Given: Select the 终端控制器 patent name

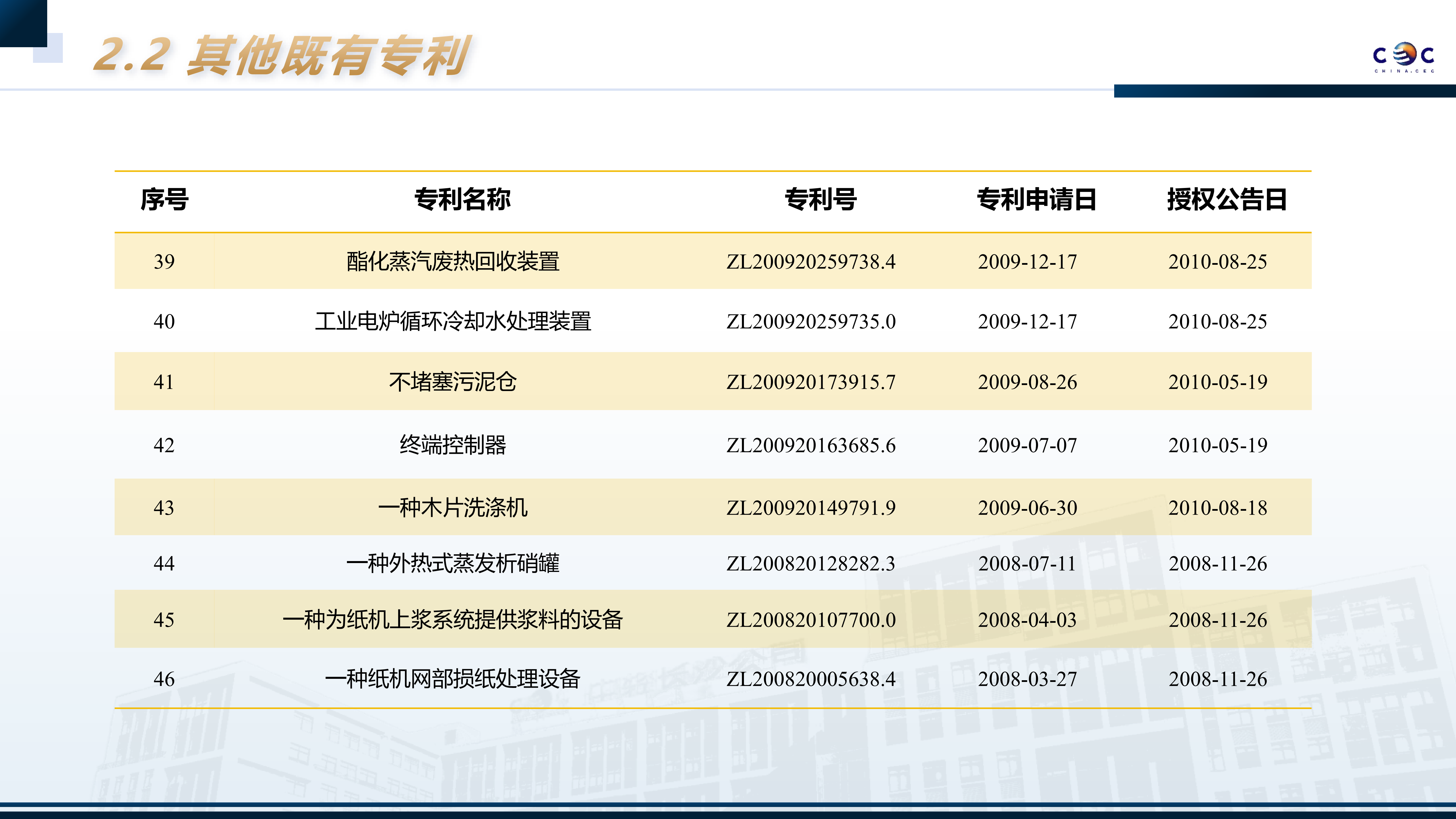Looking at the screenshot, I should coord(453,445).
